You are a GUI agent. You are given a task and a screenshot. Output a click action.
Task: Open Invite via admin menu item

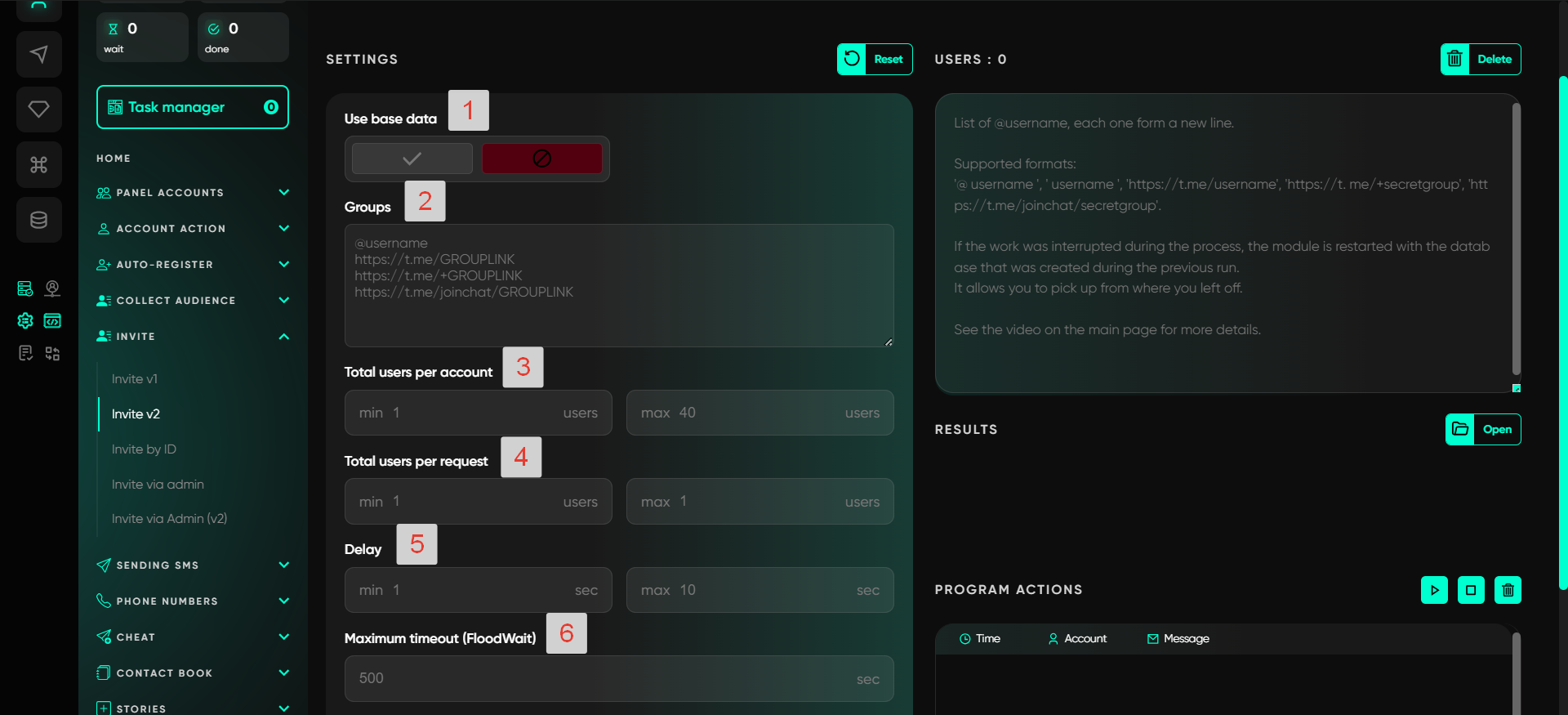point(158,485)
